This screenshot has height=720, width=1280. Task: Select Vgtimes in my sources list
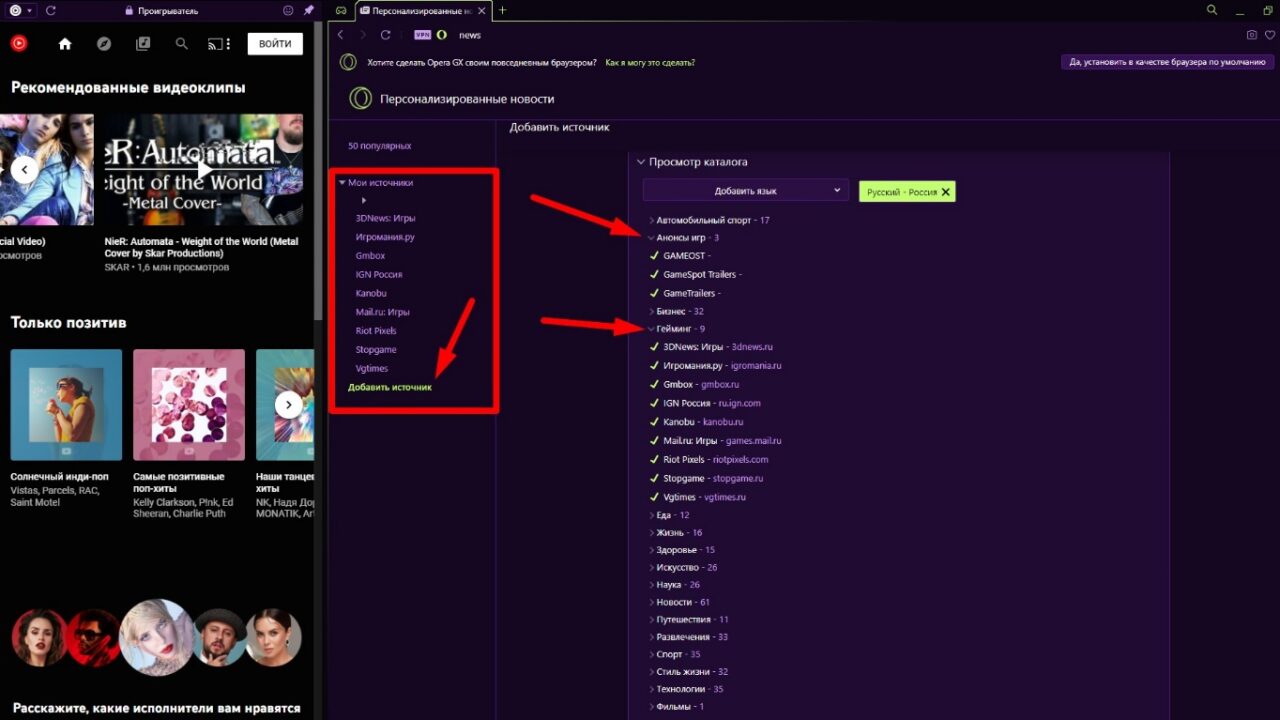[372, 369]
